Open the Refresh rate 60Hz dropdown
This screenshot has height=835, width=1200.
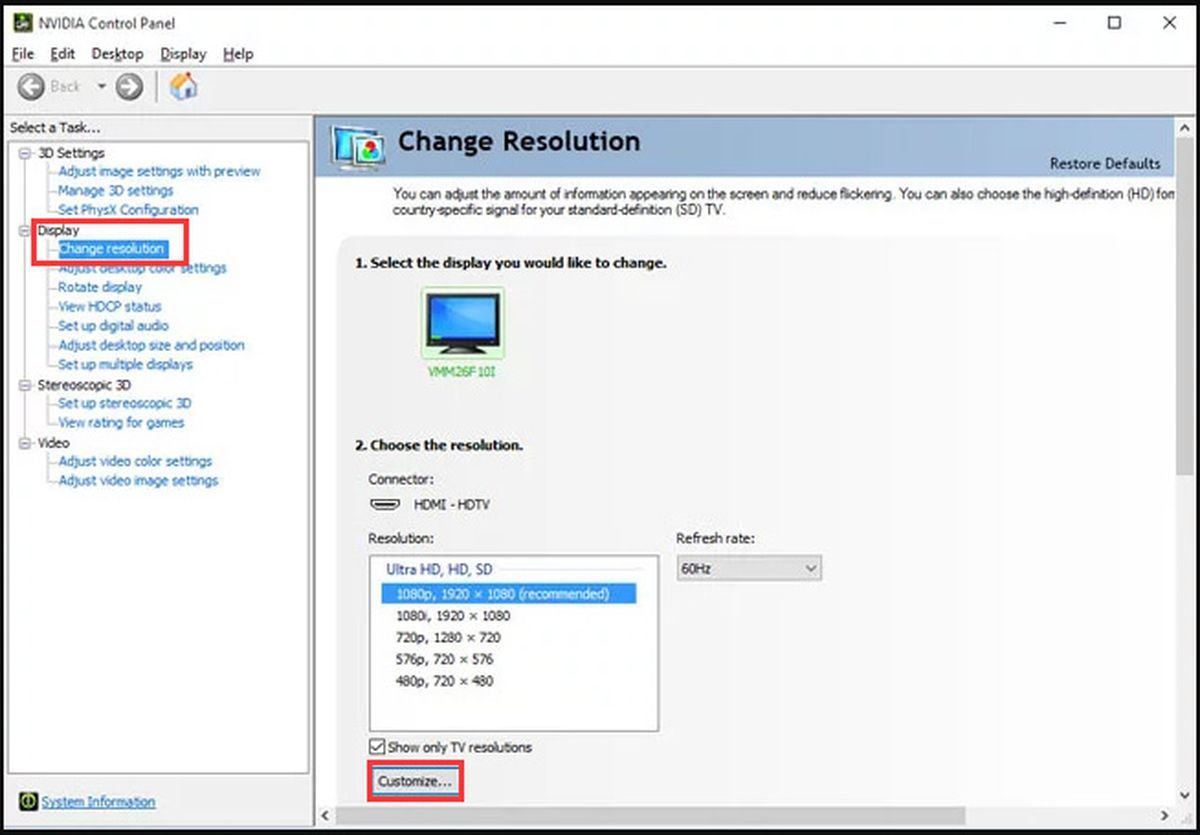tap(749, 569)
